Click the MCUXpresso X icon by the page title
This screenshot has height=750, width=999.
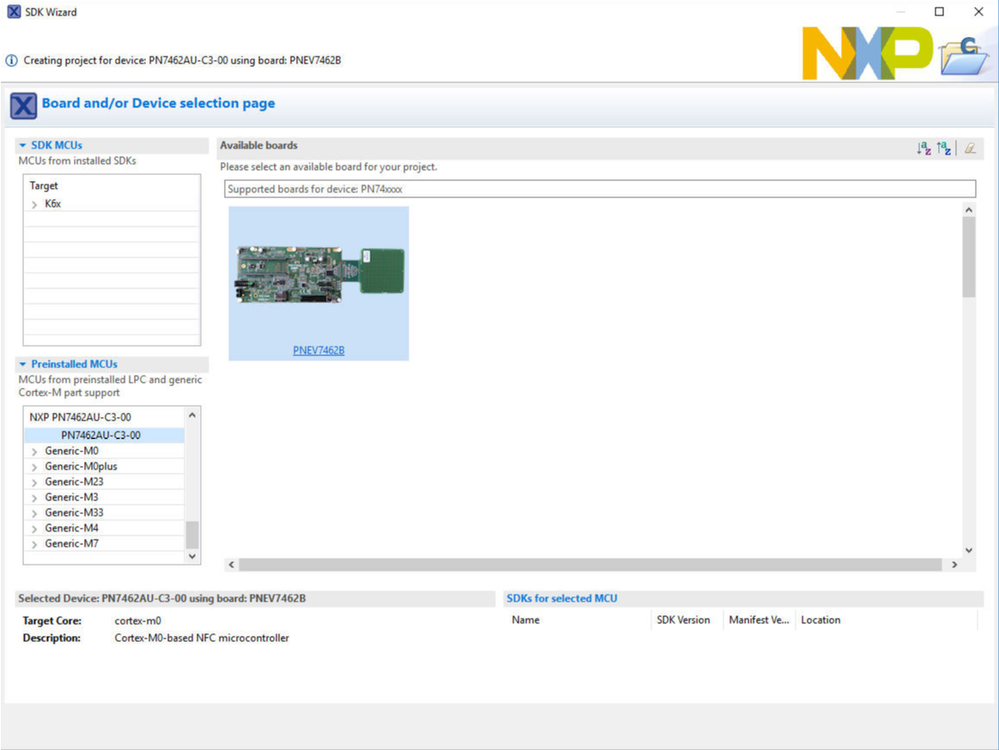24,105
